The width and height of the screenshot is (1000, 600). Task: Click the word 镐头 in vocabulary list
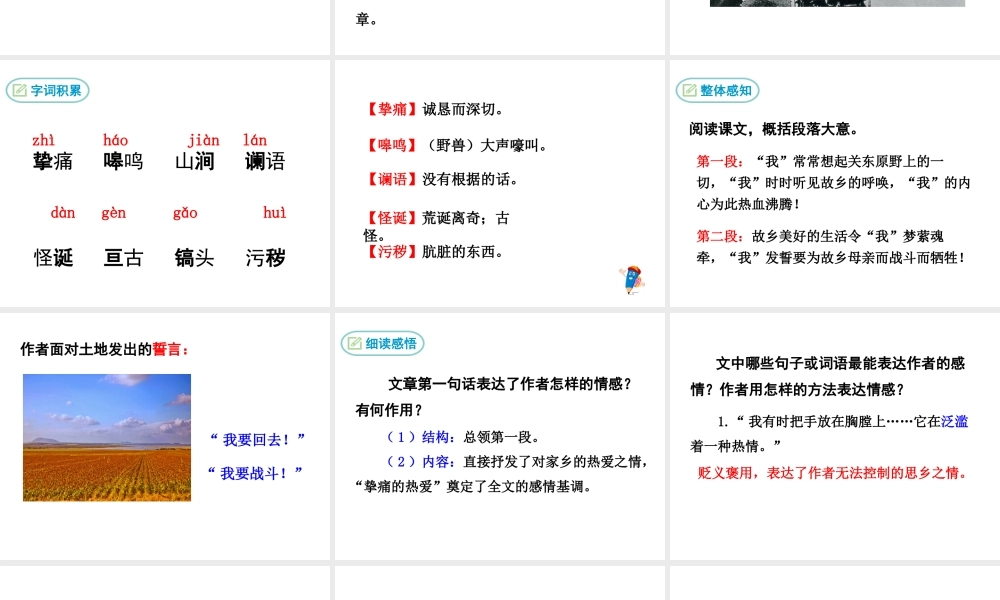pos(195,258)
